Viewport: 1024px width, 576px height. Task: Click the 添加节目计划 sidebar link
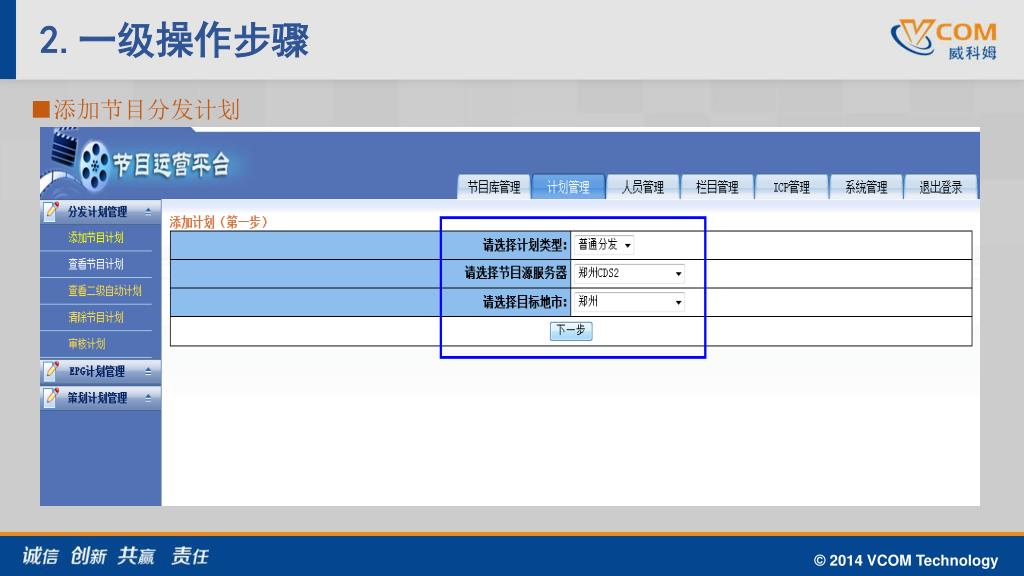tap(96, 238)
